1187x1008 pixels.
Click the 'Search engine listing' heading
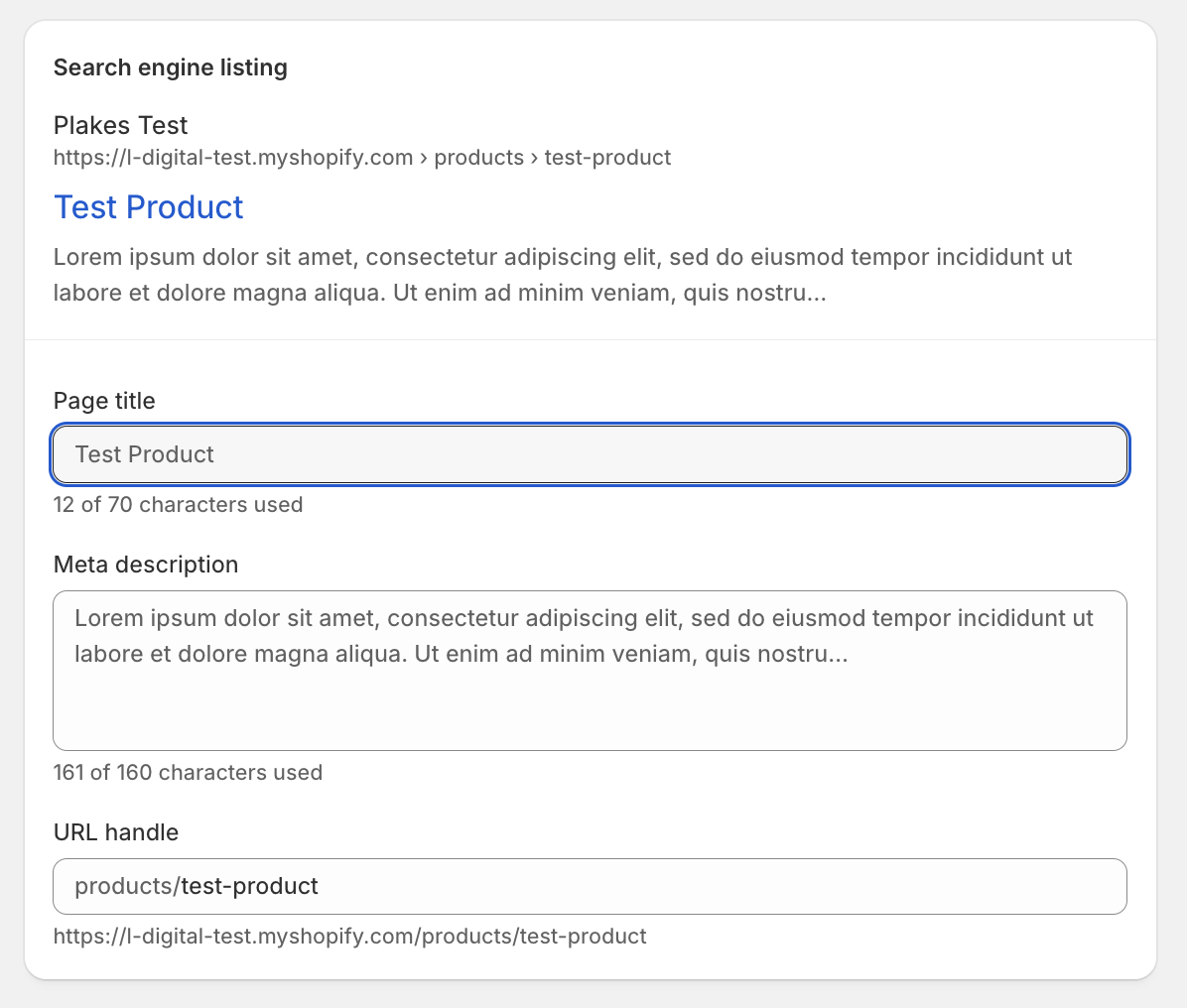(171, 67)
